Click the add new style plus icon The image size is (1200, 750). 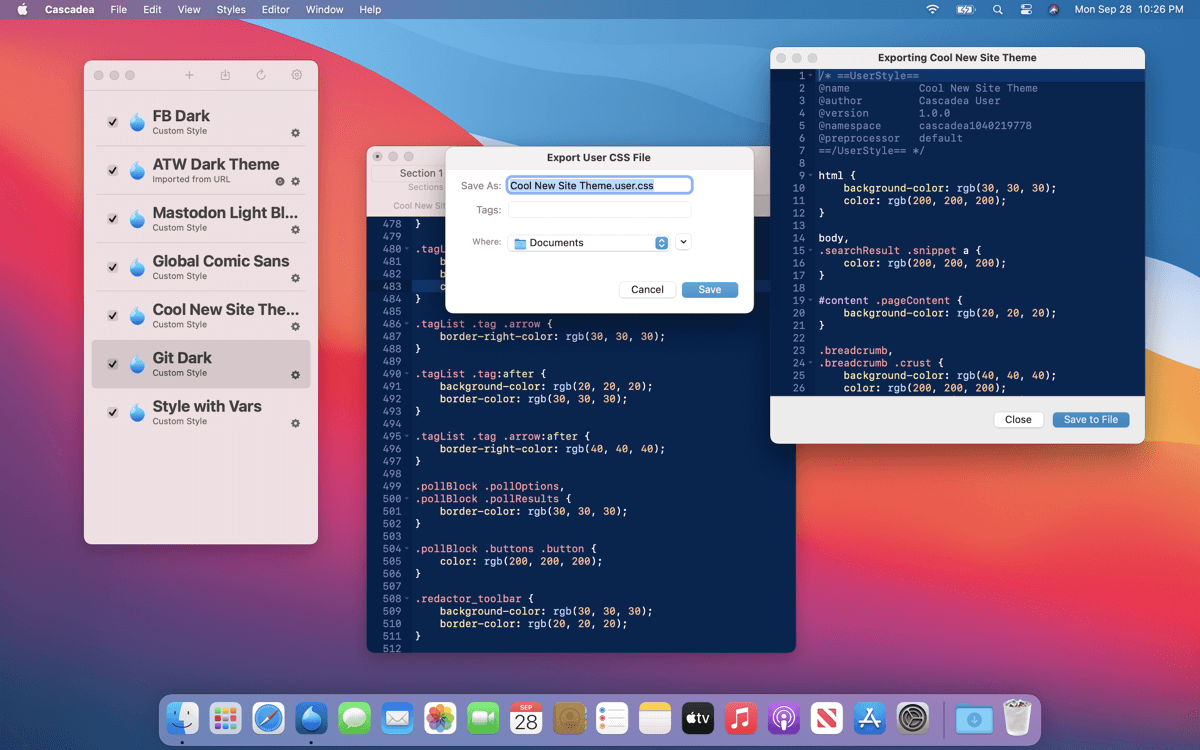coord(190,75)
